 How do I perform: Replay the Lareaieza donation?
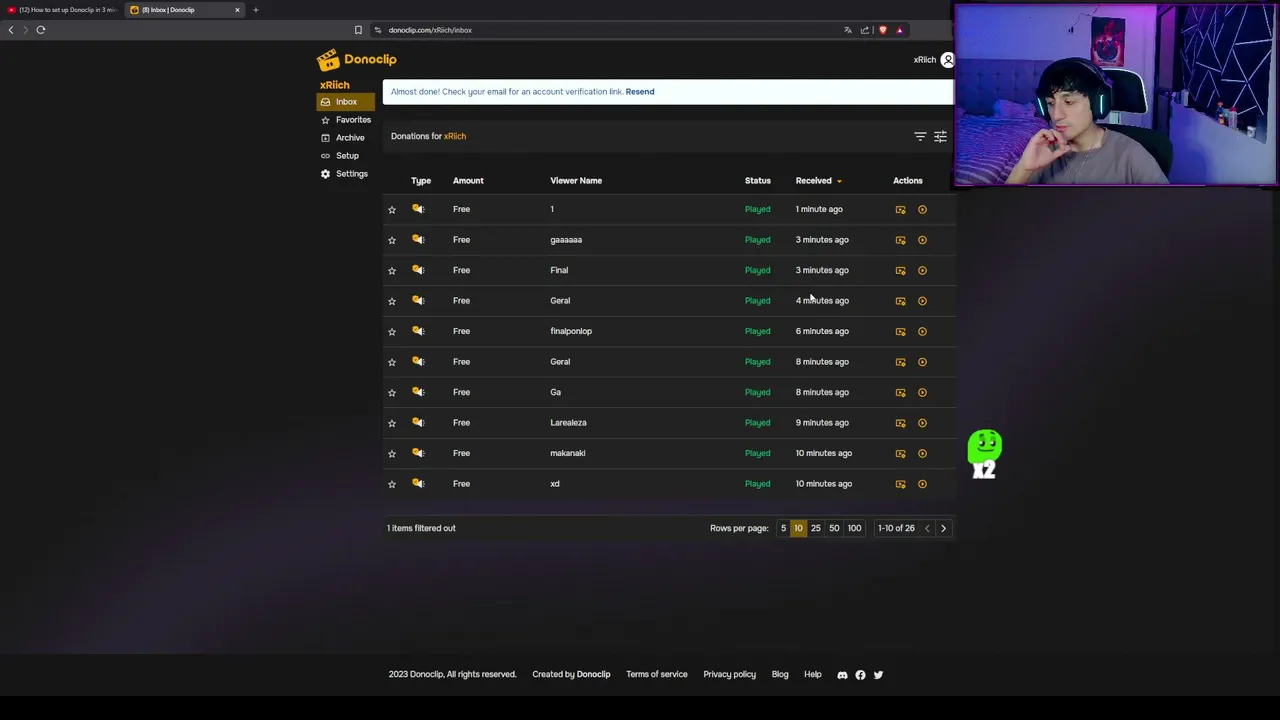click(922, 423)
